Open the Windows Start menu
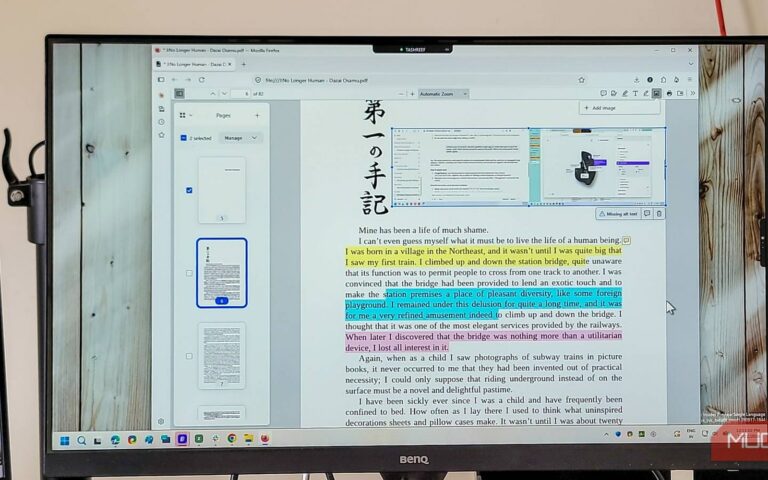The image size is (768, 480). click(x=65, y=440)
